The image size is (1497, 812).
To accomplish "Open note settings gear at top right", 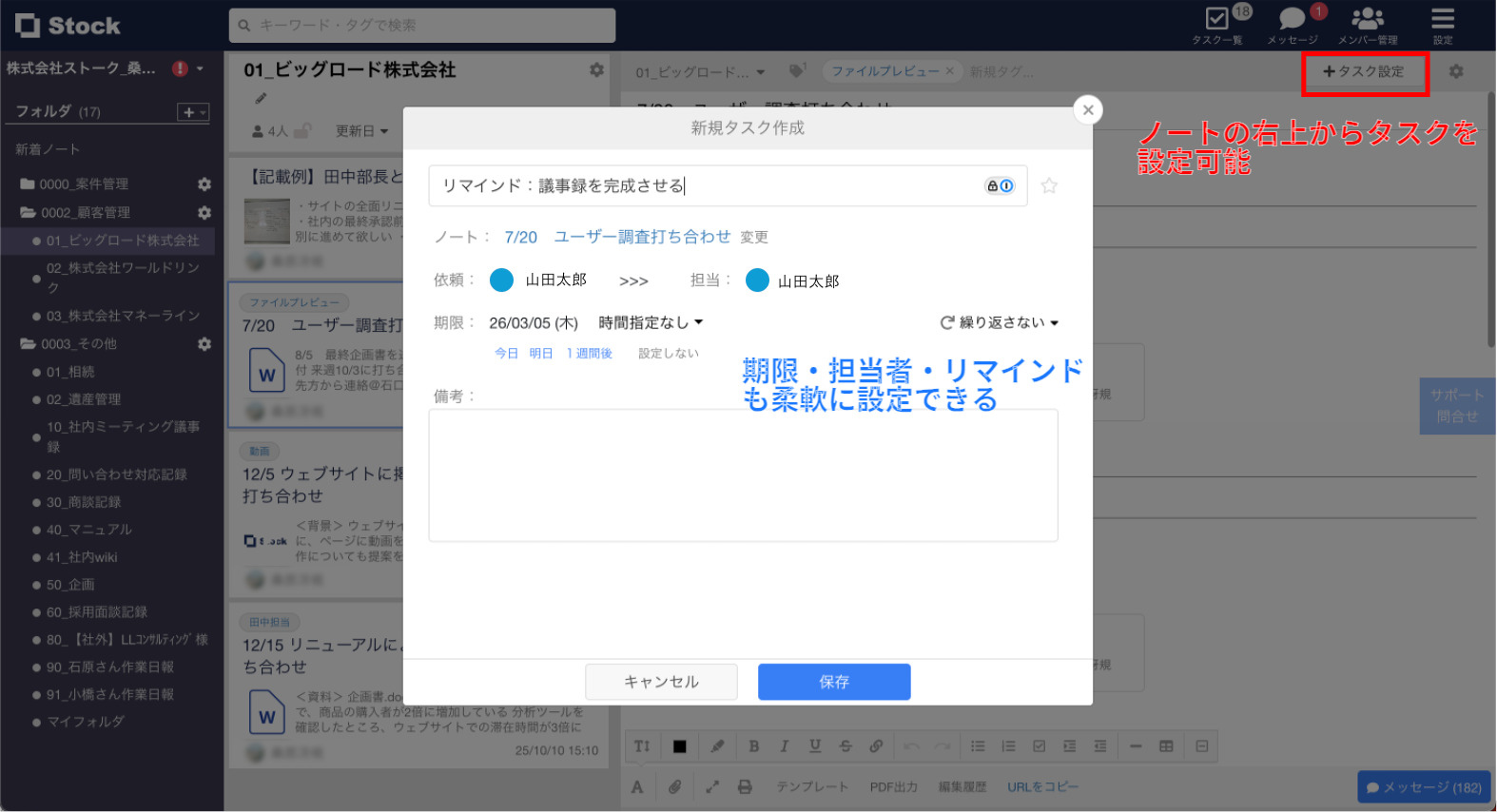I will (1456, 71).
